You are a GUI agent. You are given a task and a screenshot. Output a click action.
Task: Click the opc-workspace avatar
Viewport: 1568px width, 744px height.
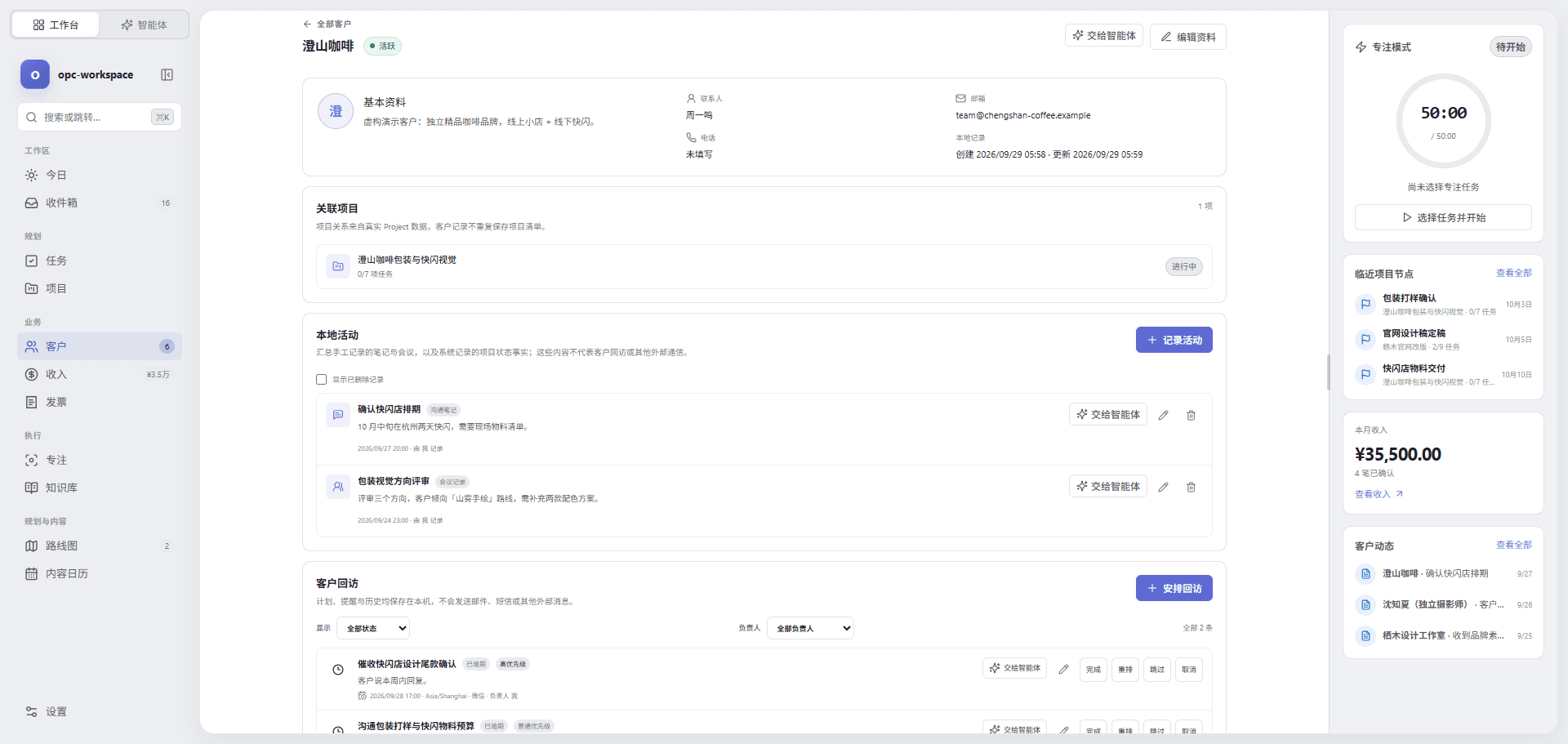tap(35, 75)
